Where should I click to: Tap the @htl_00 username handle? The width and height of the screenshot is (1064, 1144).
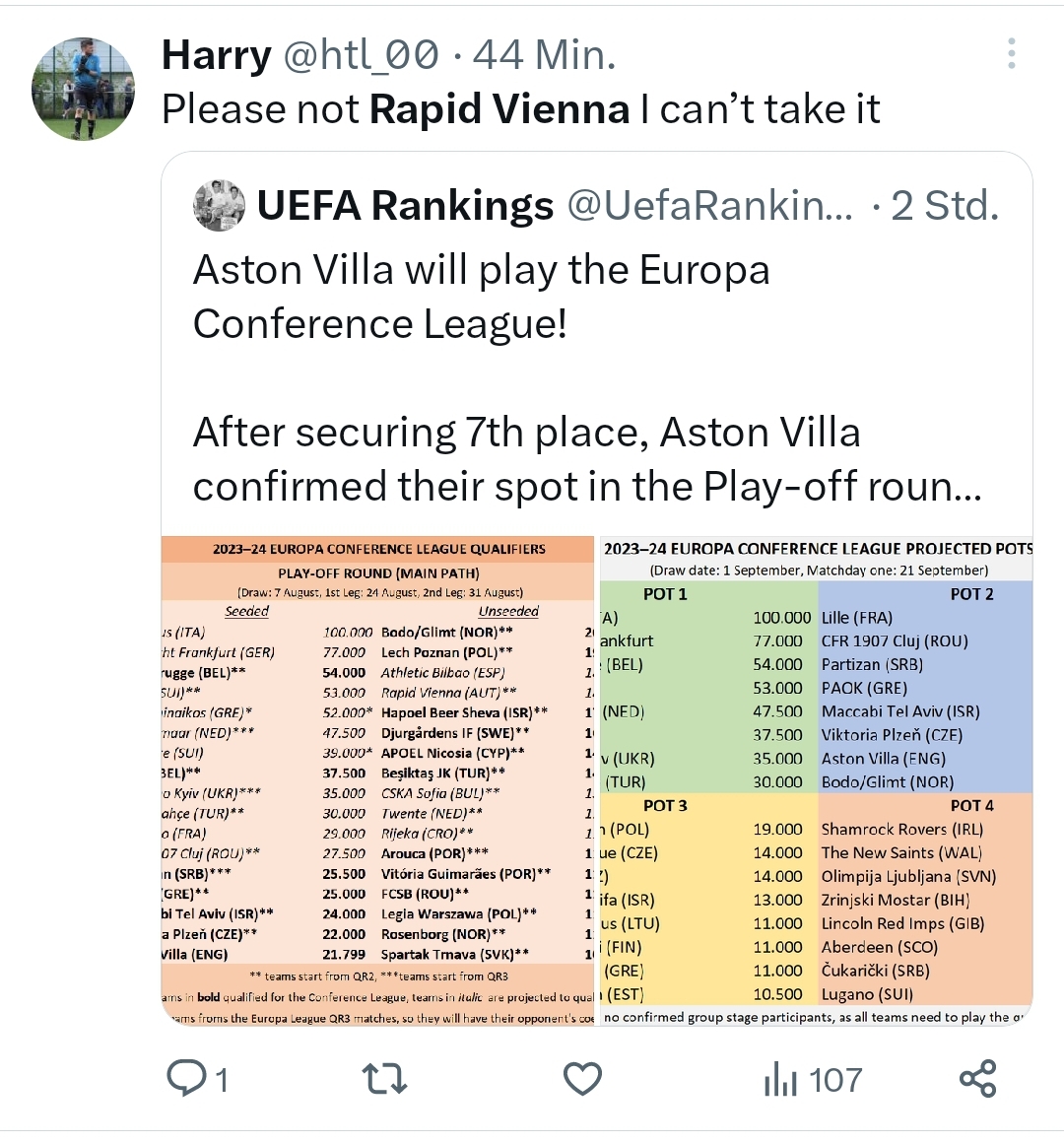click(x=362, y=55)
